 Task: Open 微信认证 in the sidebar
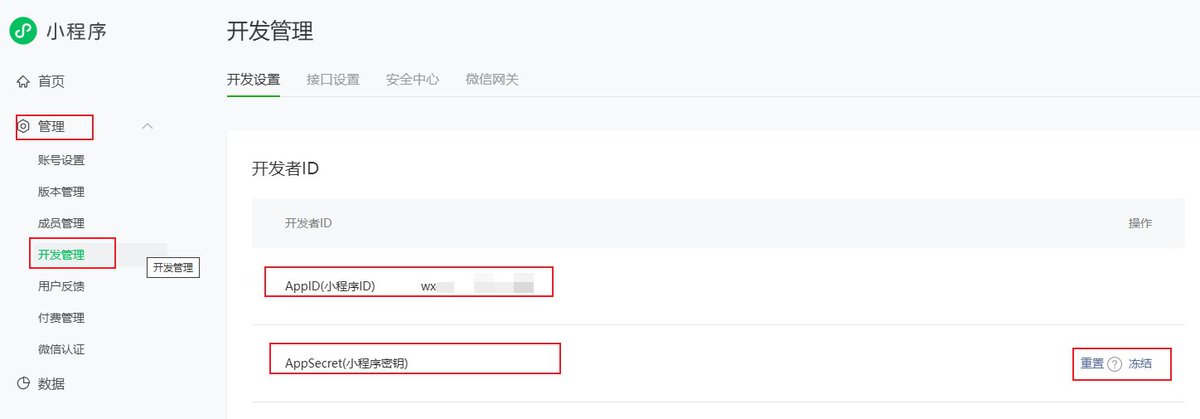61,349
